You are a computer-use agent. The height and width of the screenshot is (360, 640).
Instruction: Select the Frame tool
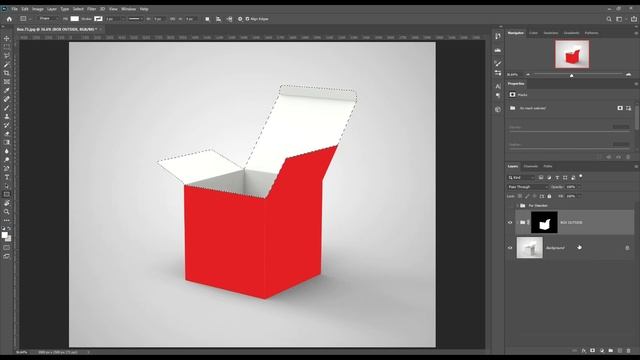coord(7,82)
